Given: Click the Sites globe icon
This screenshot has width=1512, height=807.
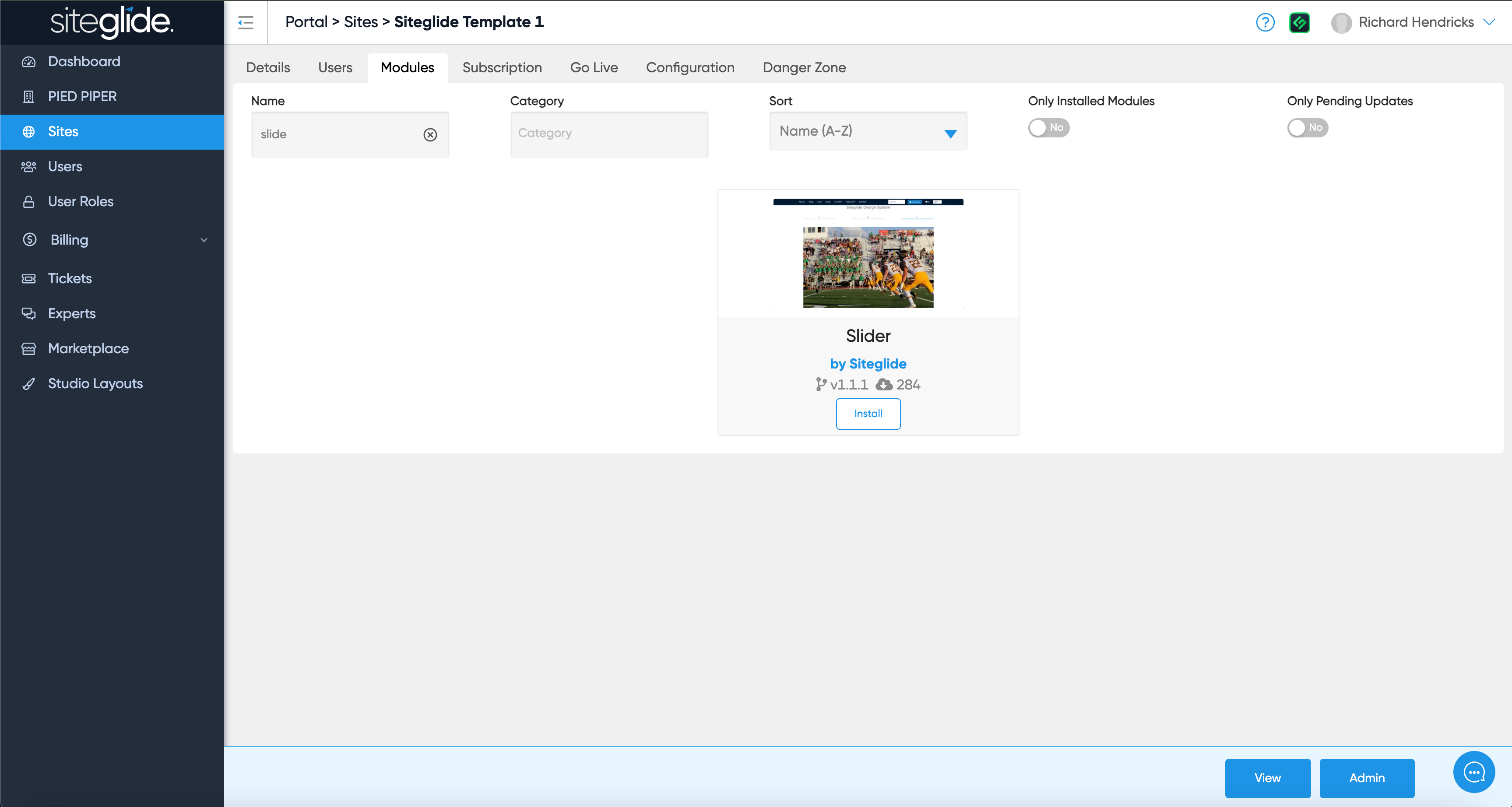Looking at the screenshot, I should point(29,131).
